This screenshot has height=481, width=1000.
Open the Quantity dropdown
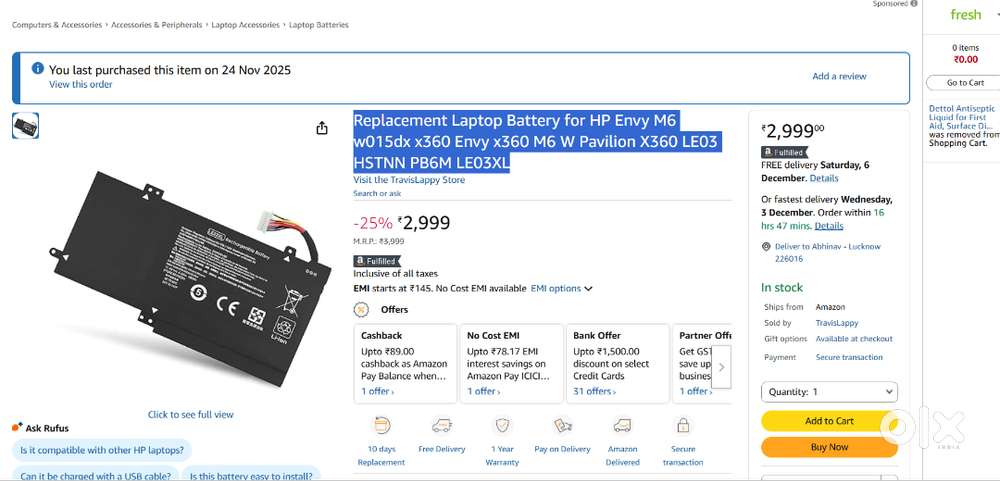(x=829, y=392)
